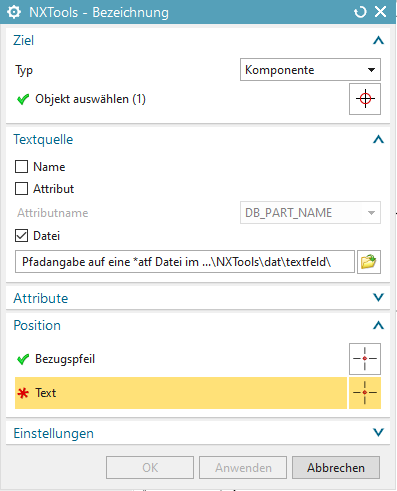Collapse the Ziel section chevron
397x491 pixels.
tap(378, 41)
